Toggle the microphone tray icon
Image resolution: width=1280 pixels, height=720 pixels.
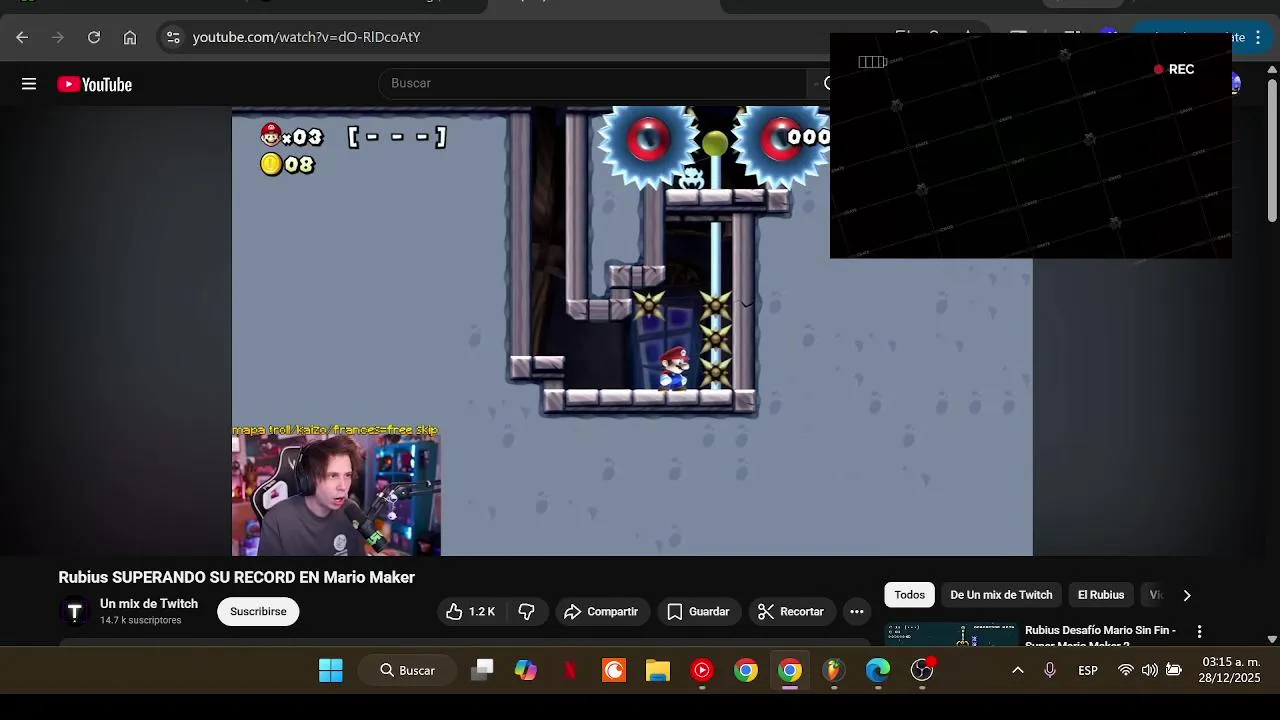[1050, 670]
